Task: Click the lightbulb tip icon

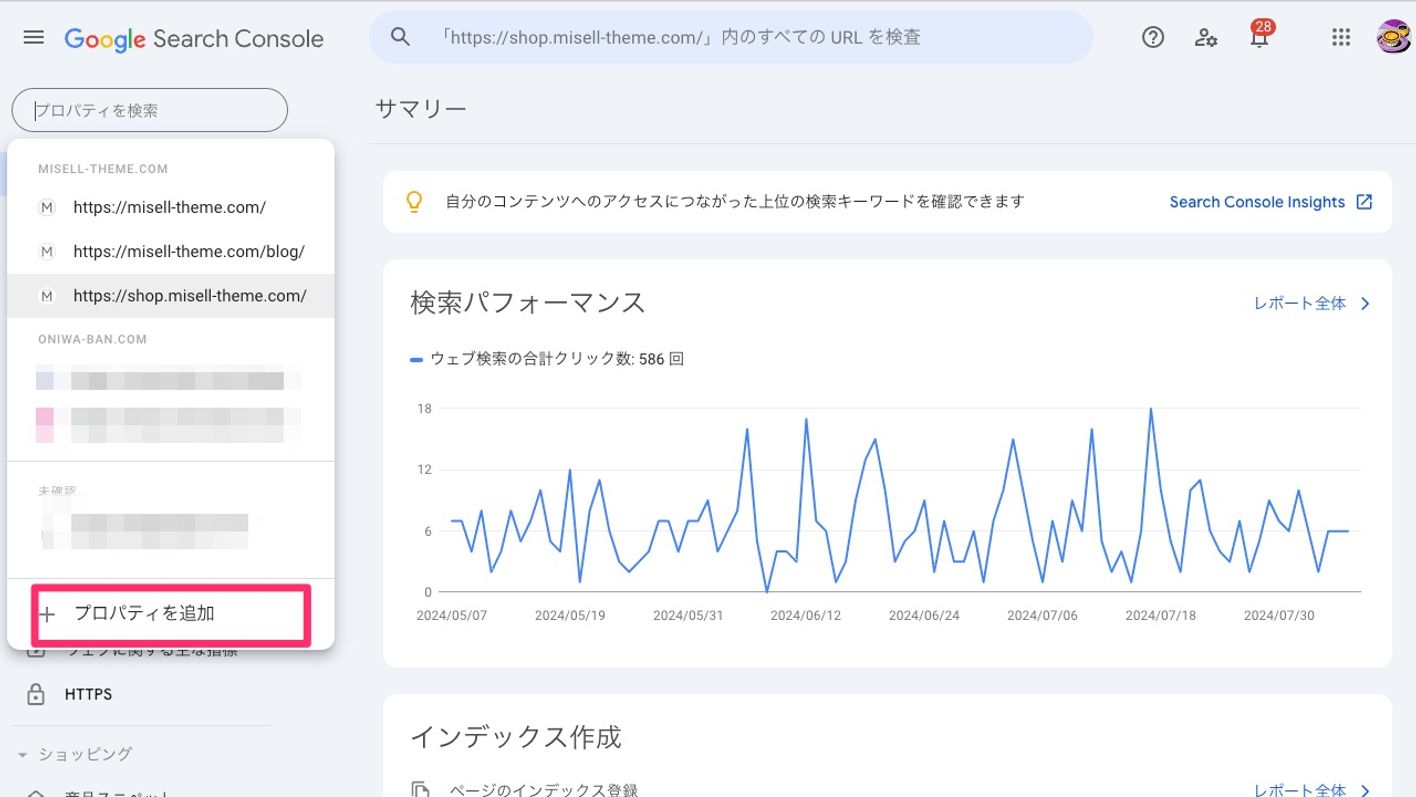Action: (414, 202)
